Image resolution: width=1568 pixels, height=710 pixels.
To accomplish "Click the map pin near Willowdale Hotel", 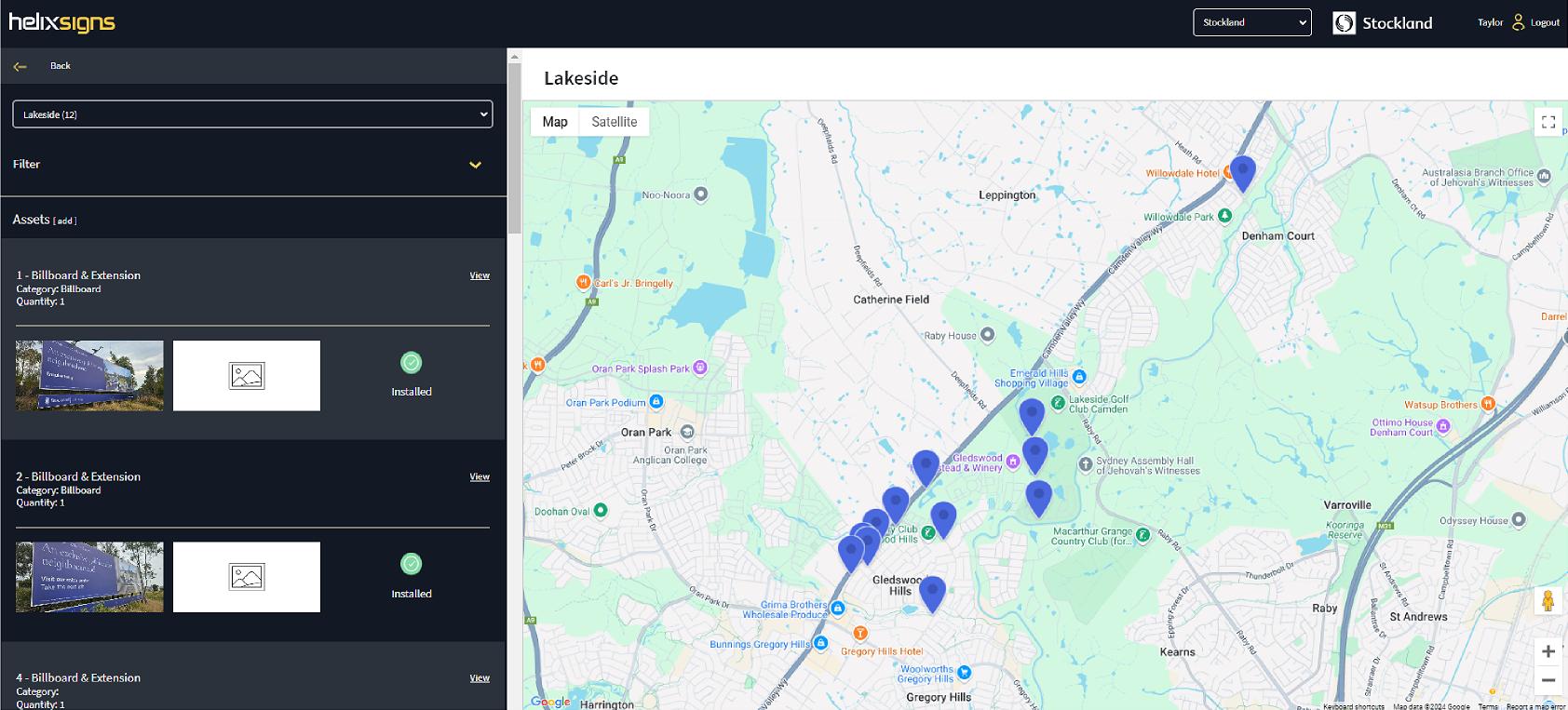I will tap(1242, 172).
